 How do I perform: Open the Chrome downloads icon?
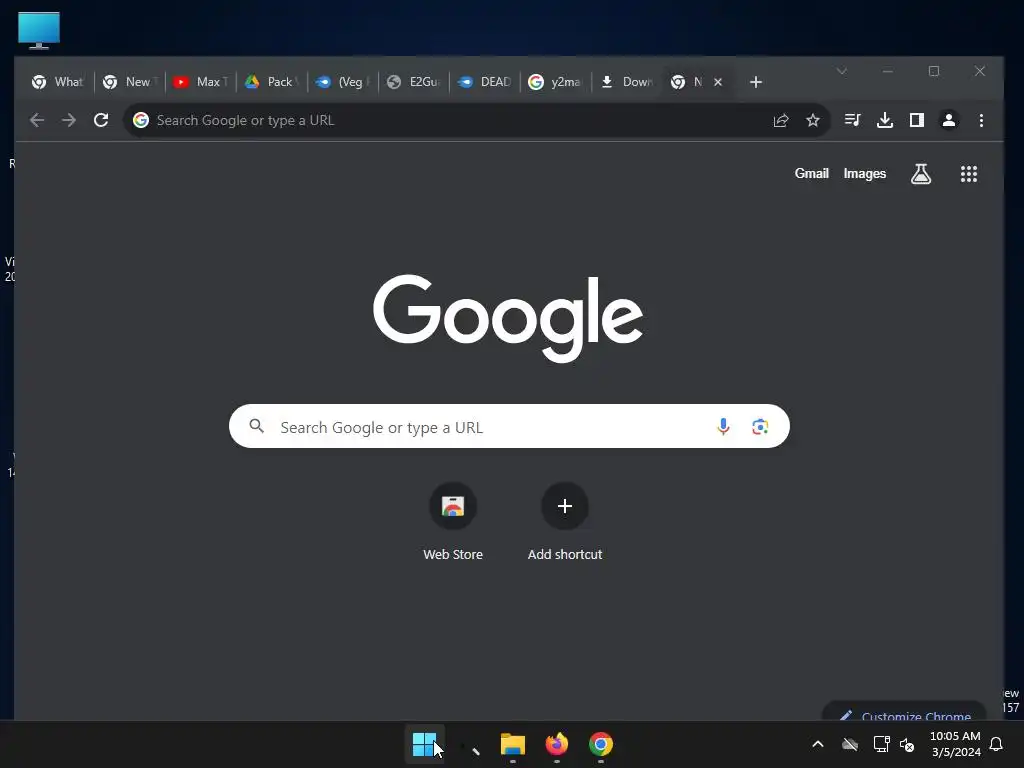click(x=885, y=120)
